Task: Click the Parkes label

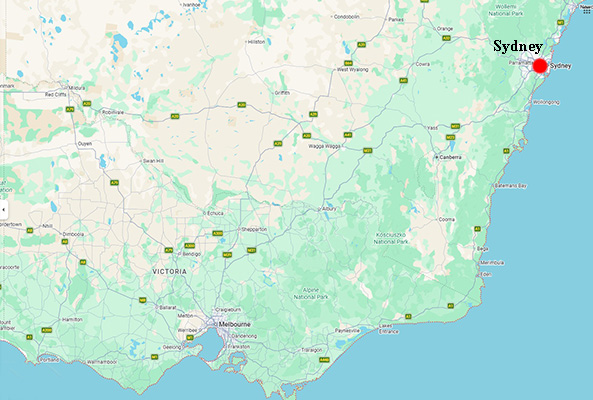Action: click(x=396, y=19)
